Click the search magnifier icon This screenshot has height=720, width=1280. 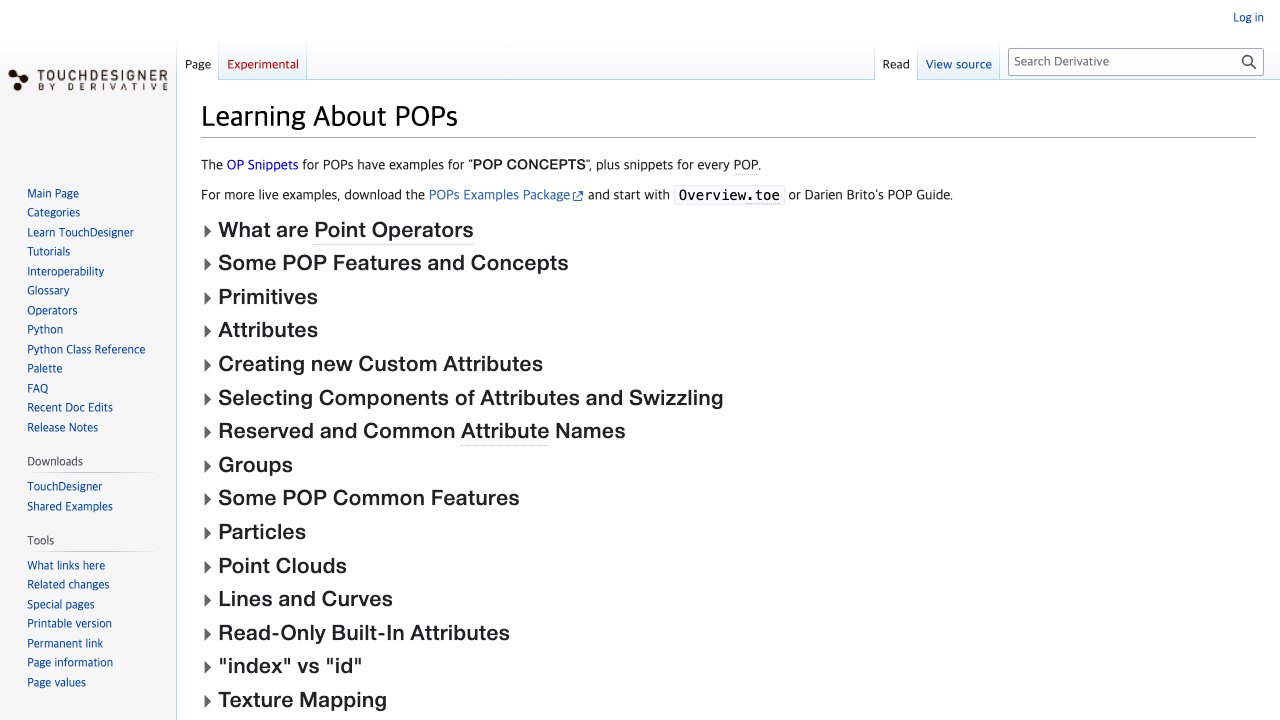1249,62
